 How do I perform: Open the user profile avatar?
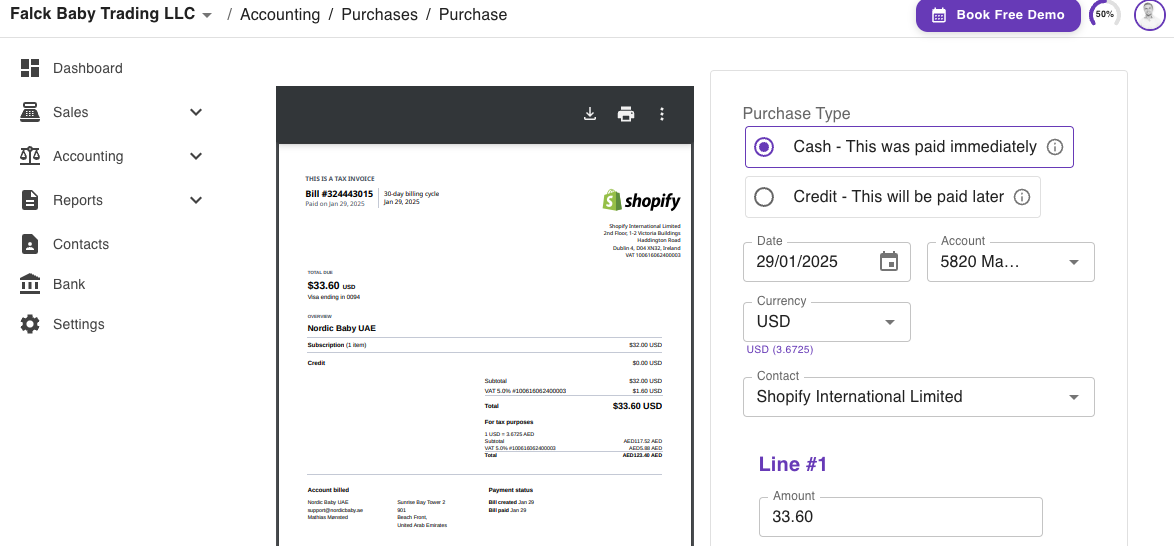[x=1149, y=15]
